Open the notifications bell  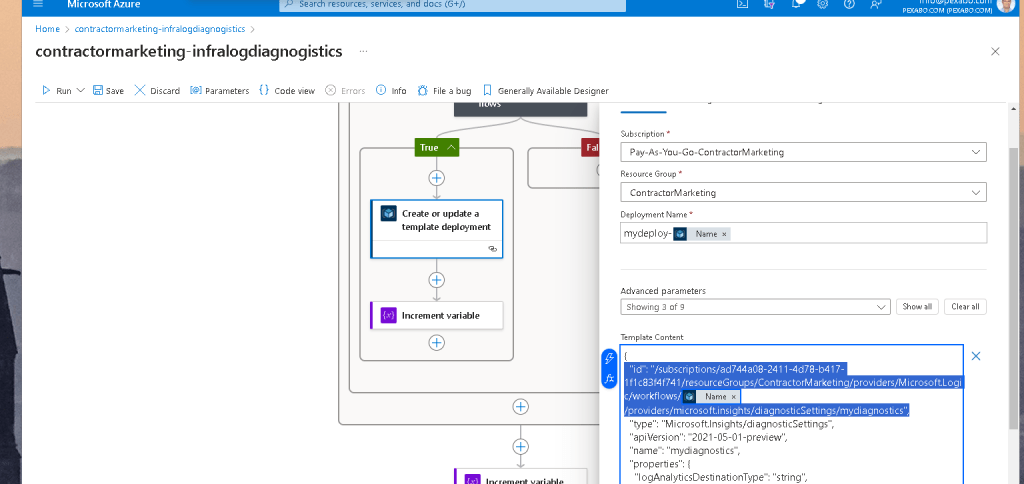point(796,4)
